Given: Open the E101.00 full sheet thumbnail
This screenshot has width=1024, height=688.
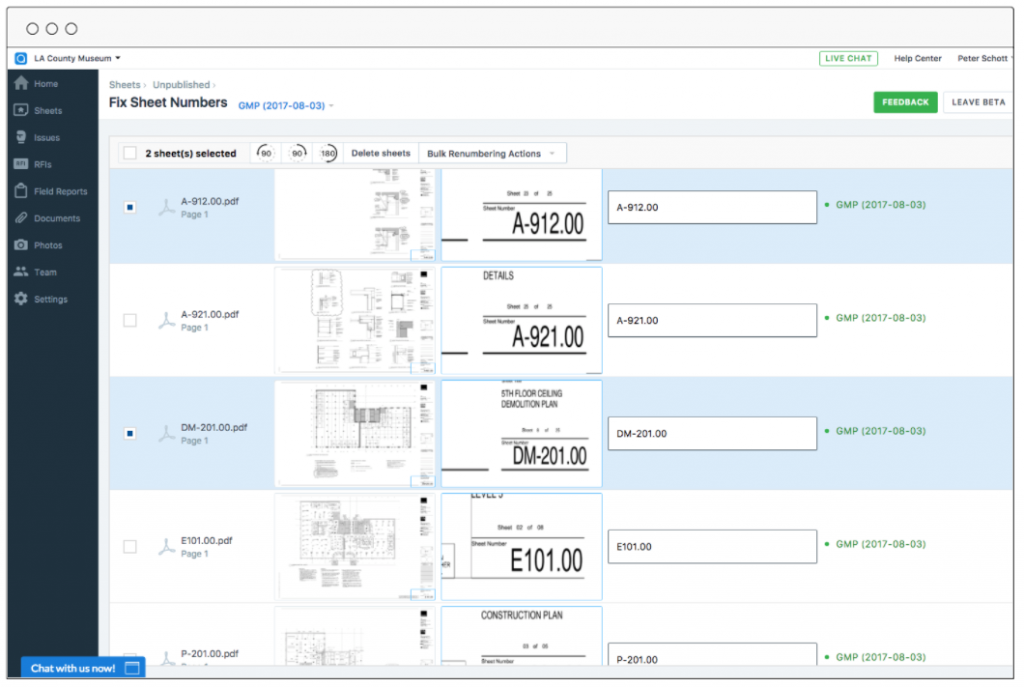Looking at the screenshot, I should [x=355, y=546].
